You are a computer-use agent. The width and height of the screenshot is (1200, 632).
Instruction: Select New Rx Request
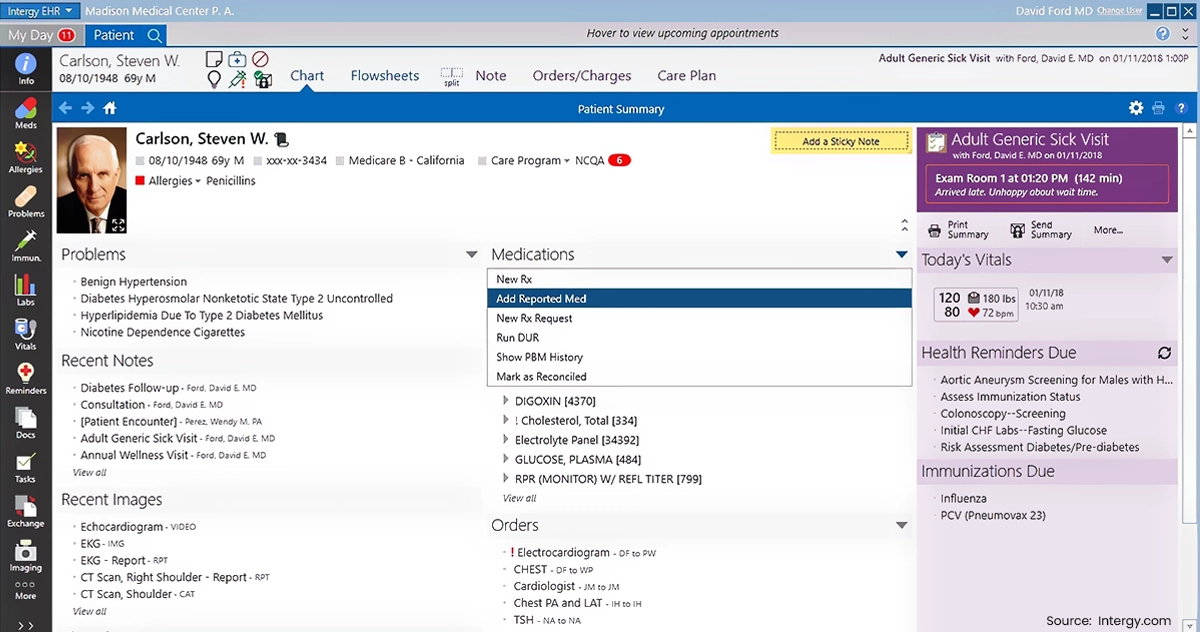pos(700,318)
